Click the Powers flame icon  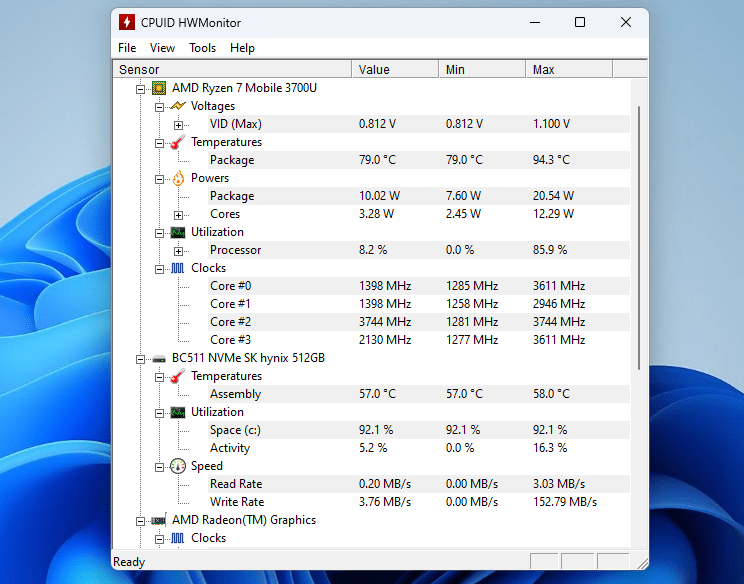tap(178, 178)
